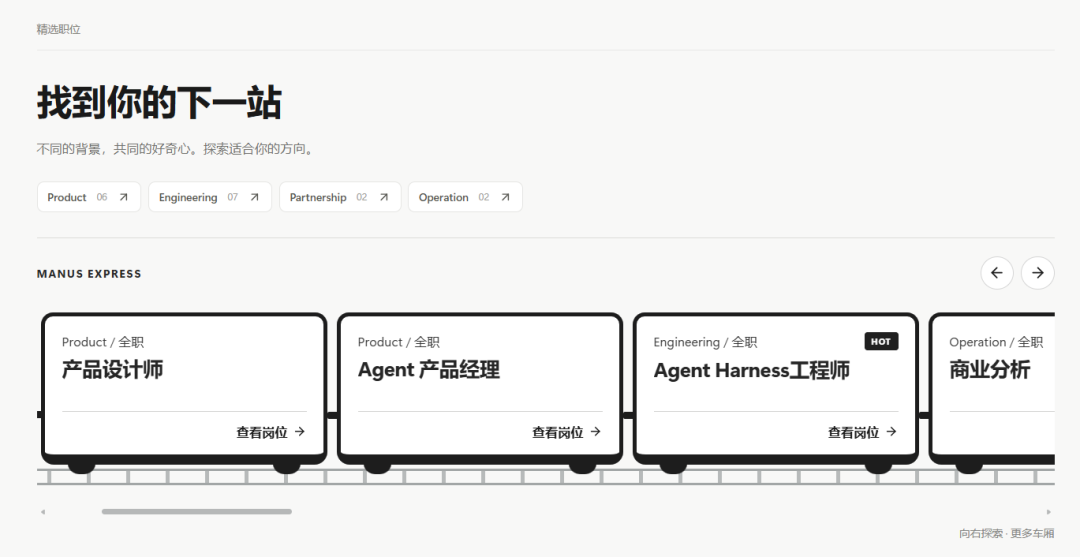Click the 02 count on Operation chip
Image resolution: width=1080 pixels, height=557 pixels.
(484, 197)
